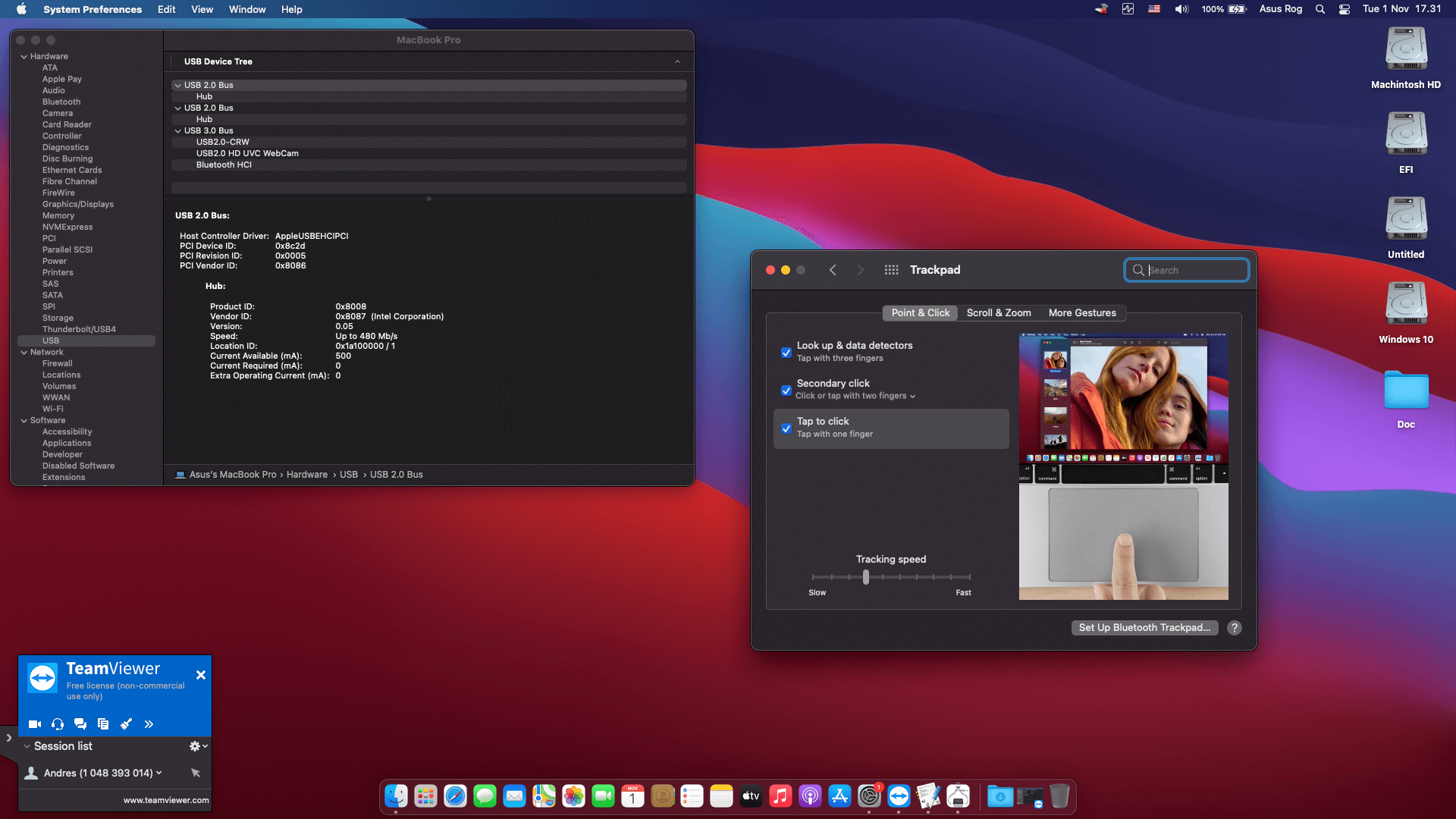
Task: Click the show-all grid icon in Trackpad window
Action: tap(891, 270)
